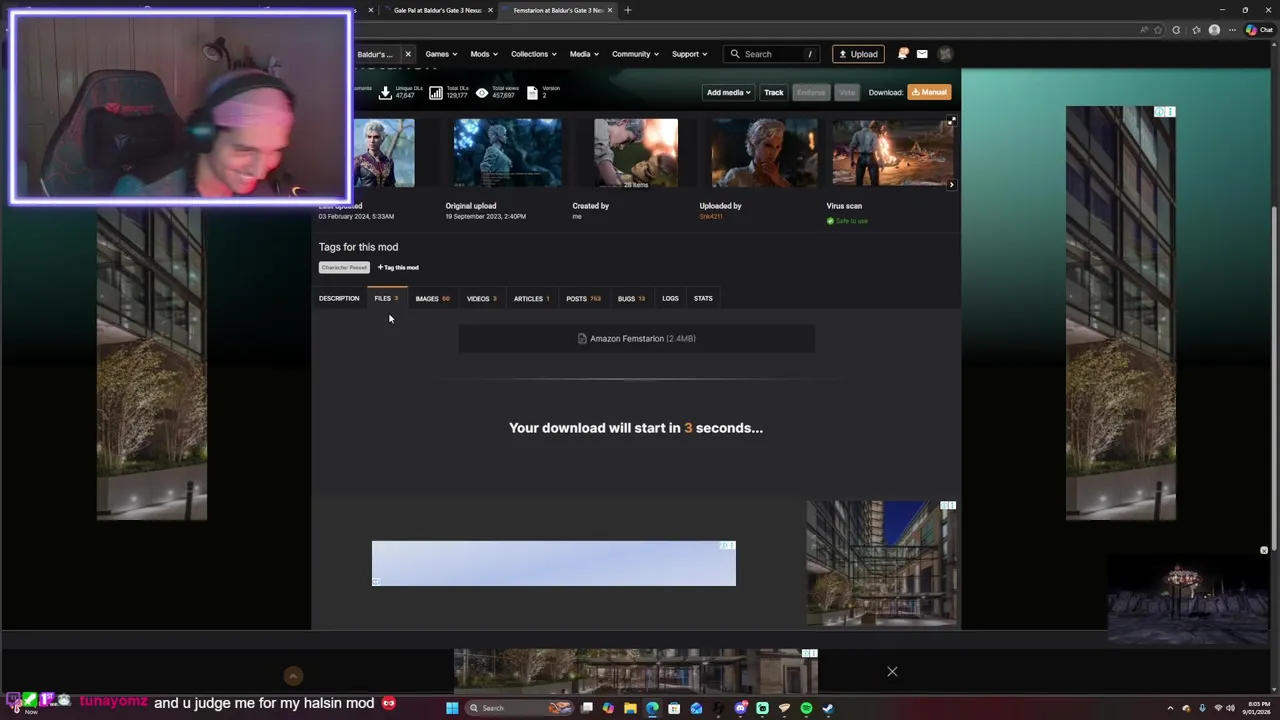
Task: Open the Games dropdown menu
Action: click(x=441, y=54)
